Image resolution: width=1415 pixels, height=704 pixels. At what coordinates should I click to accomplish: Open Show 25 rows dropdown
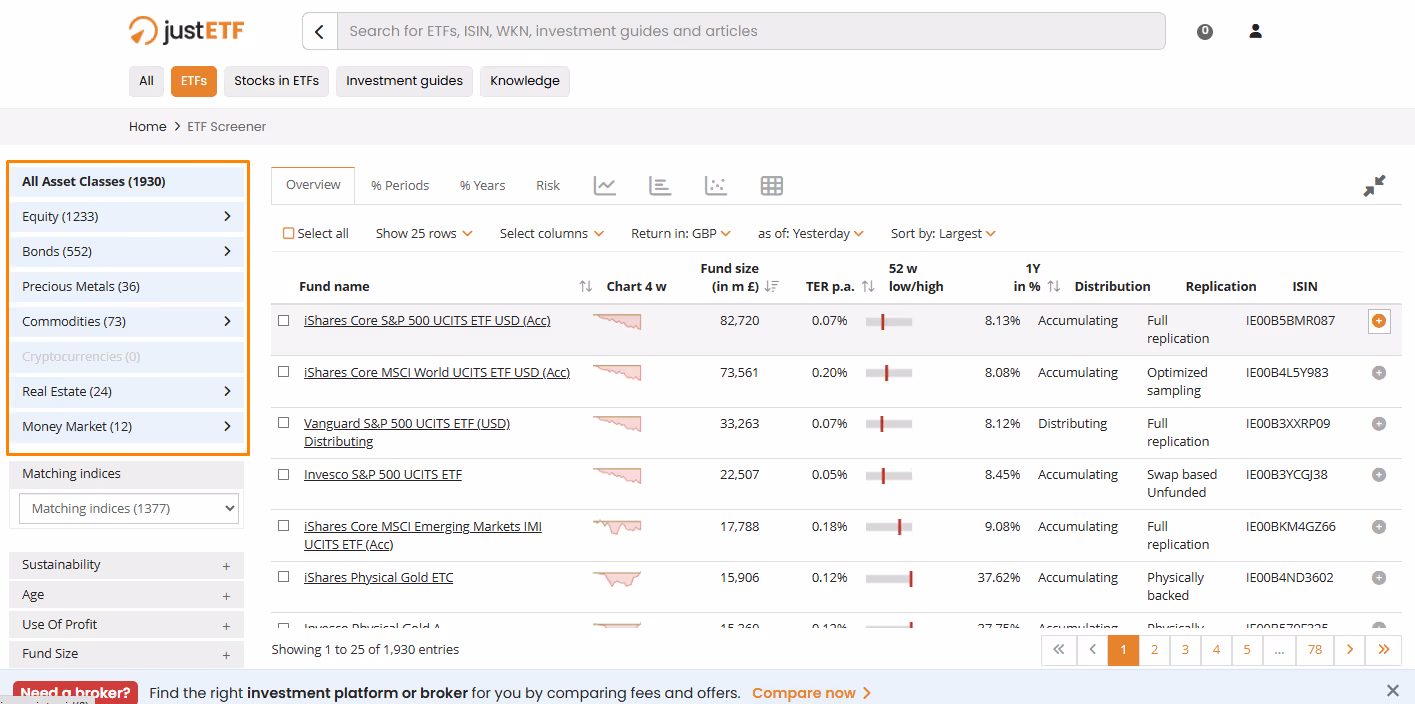(424, 233)
